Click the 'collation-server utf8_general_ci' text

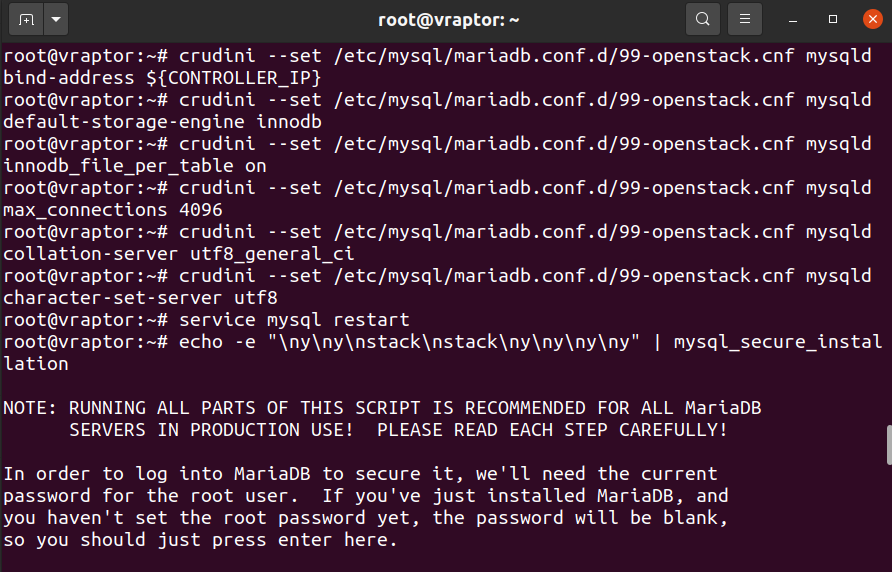(x=179, y=254)
